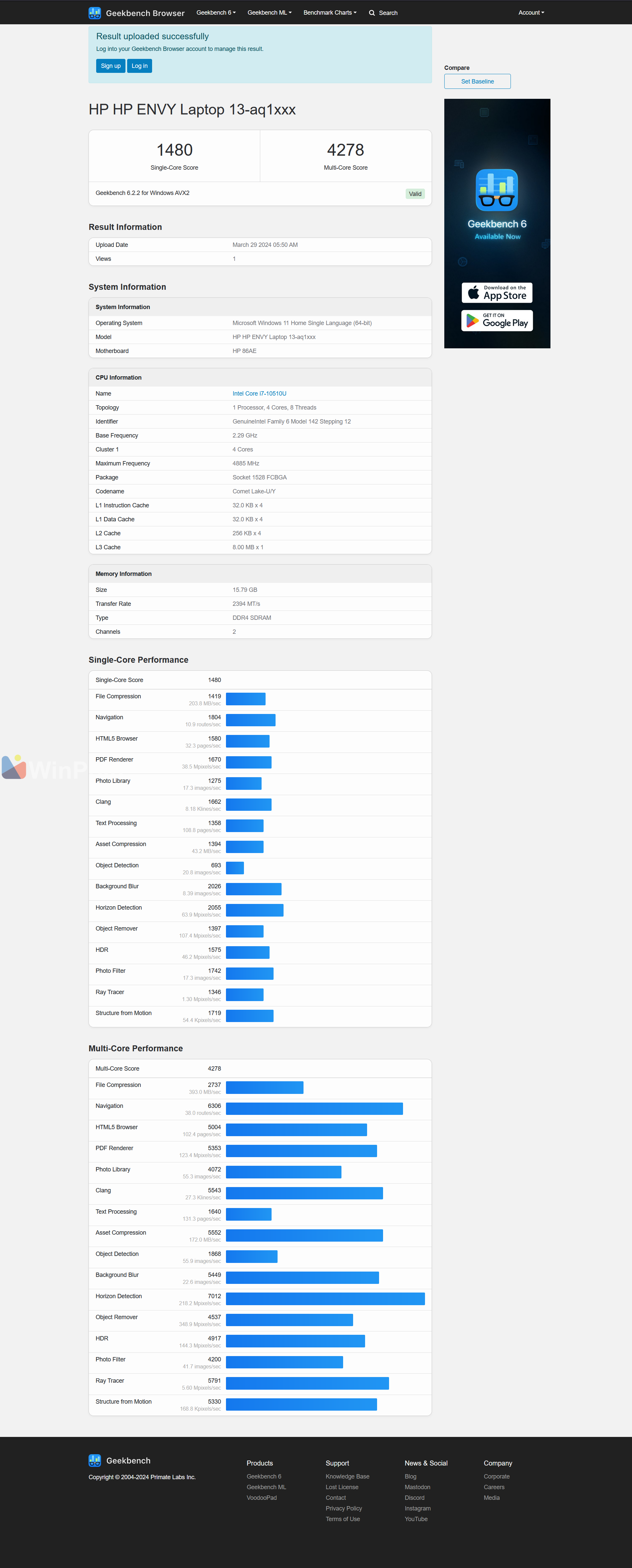The image size is (632, 1568).
Task: Open the Terms of Use link
Action: click(x=343, y=1519)
